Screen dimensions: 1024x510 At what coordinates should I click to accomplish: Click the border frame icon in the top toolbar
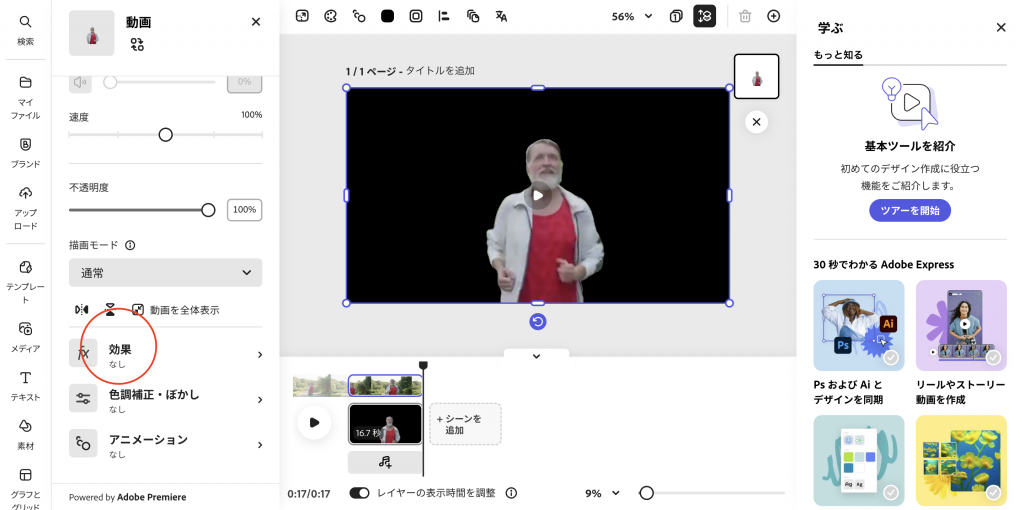(x=416, y=16)
